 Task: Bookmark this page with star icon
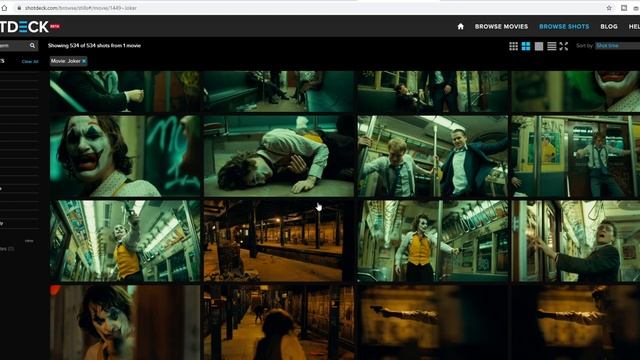(609, 8)
